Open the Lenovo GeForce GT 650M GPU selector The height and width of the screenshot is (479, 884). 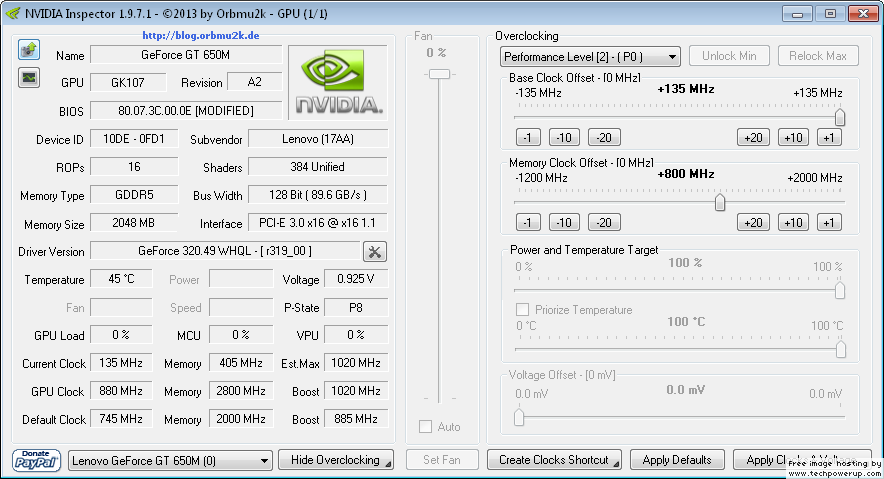(170, 460)
